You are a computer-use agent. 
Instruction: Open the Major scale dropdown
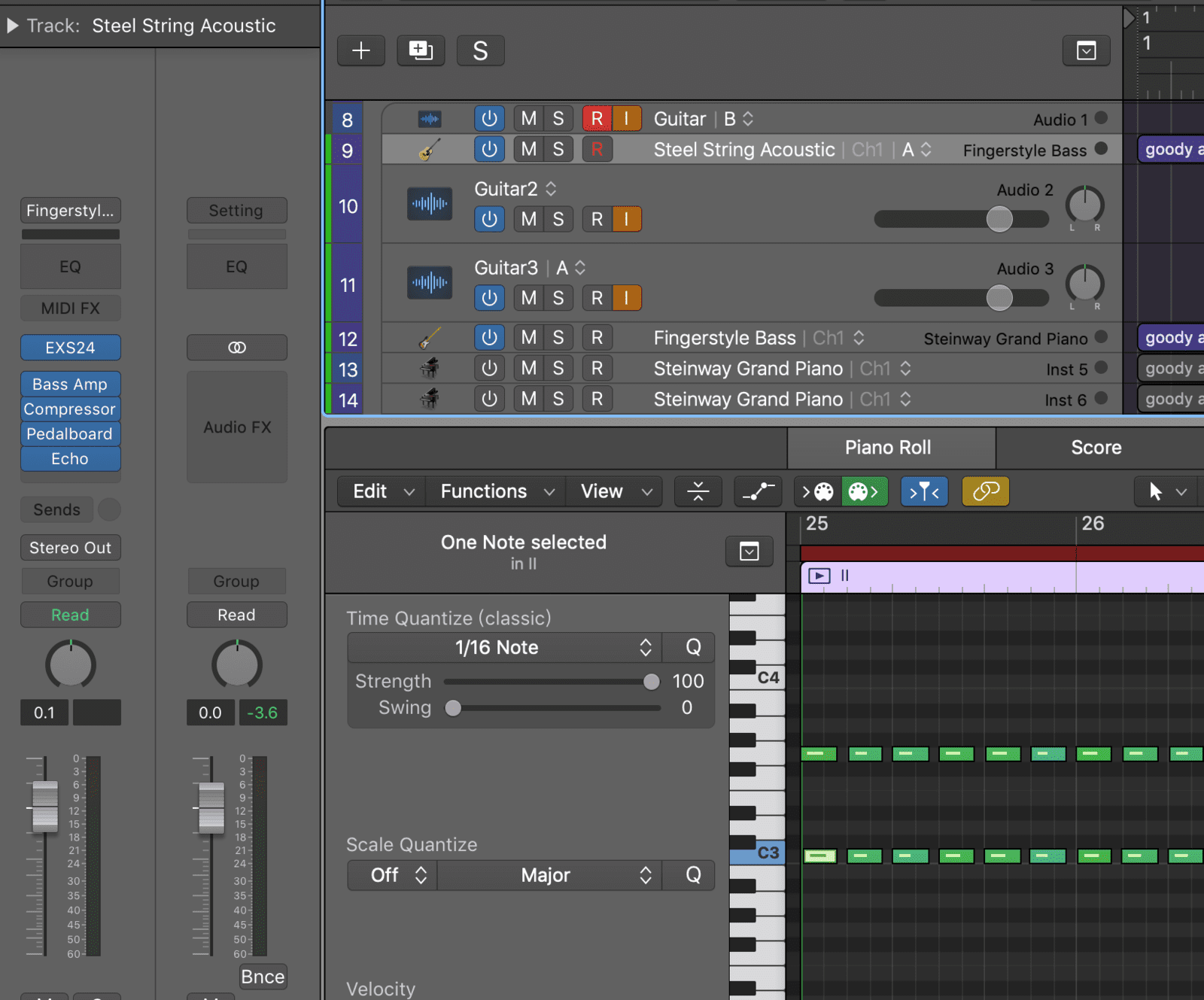[x=550, y=875]
